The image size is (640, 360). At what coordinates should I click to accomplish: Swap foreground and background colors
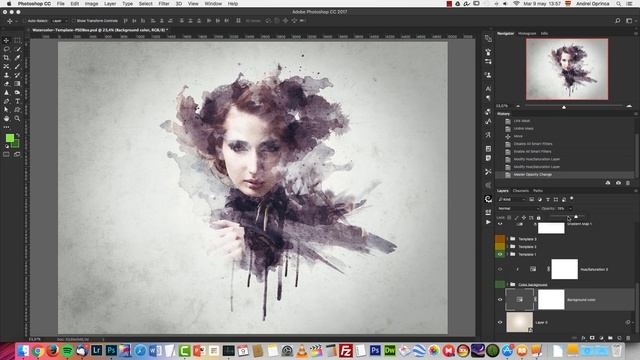(18, 135)
